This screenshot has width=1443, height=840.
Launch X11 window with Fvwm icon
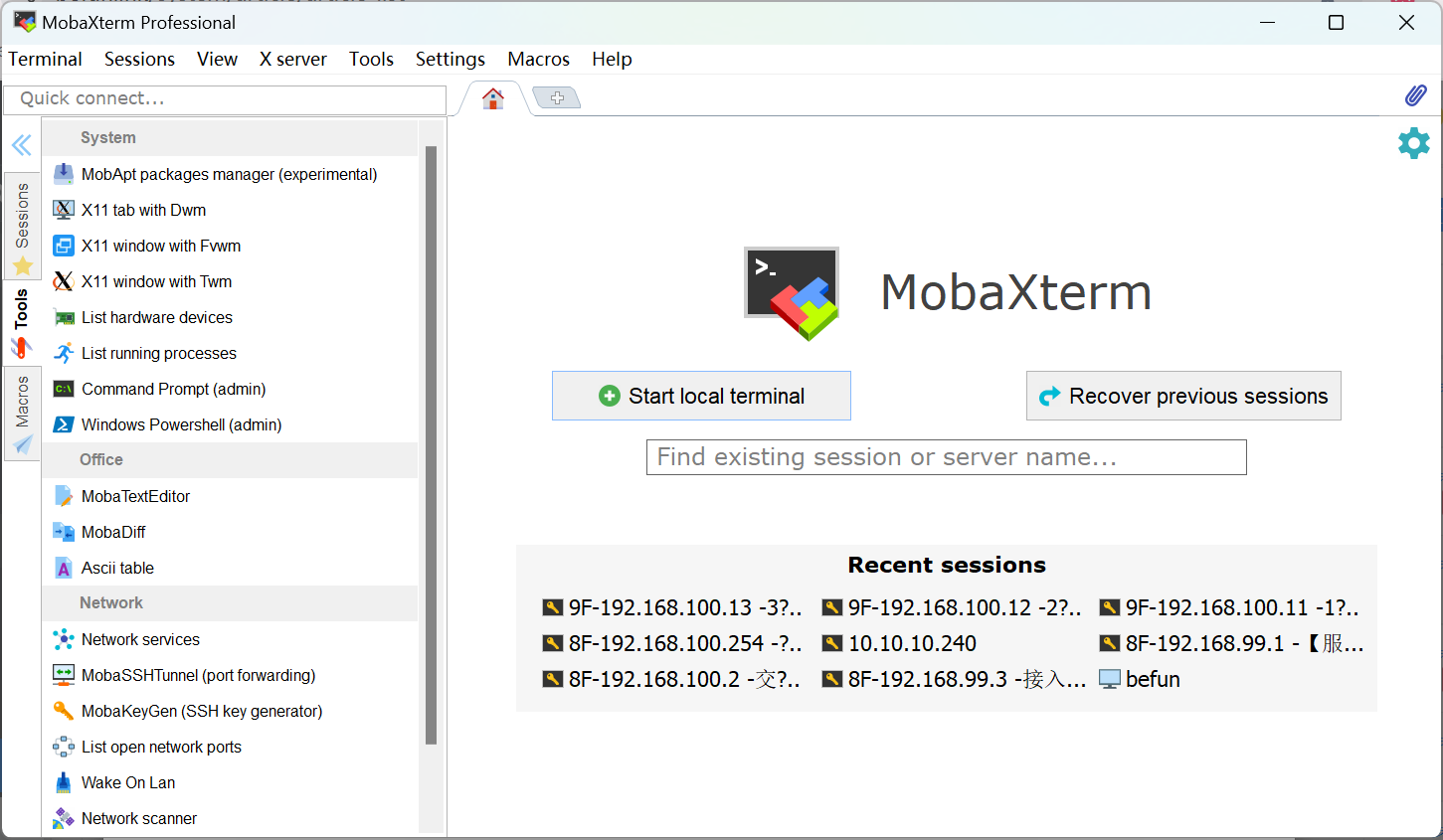tap(64, 246)
